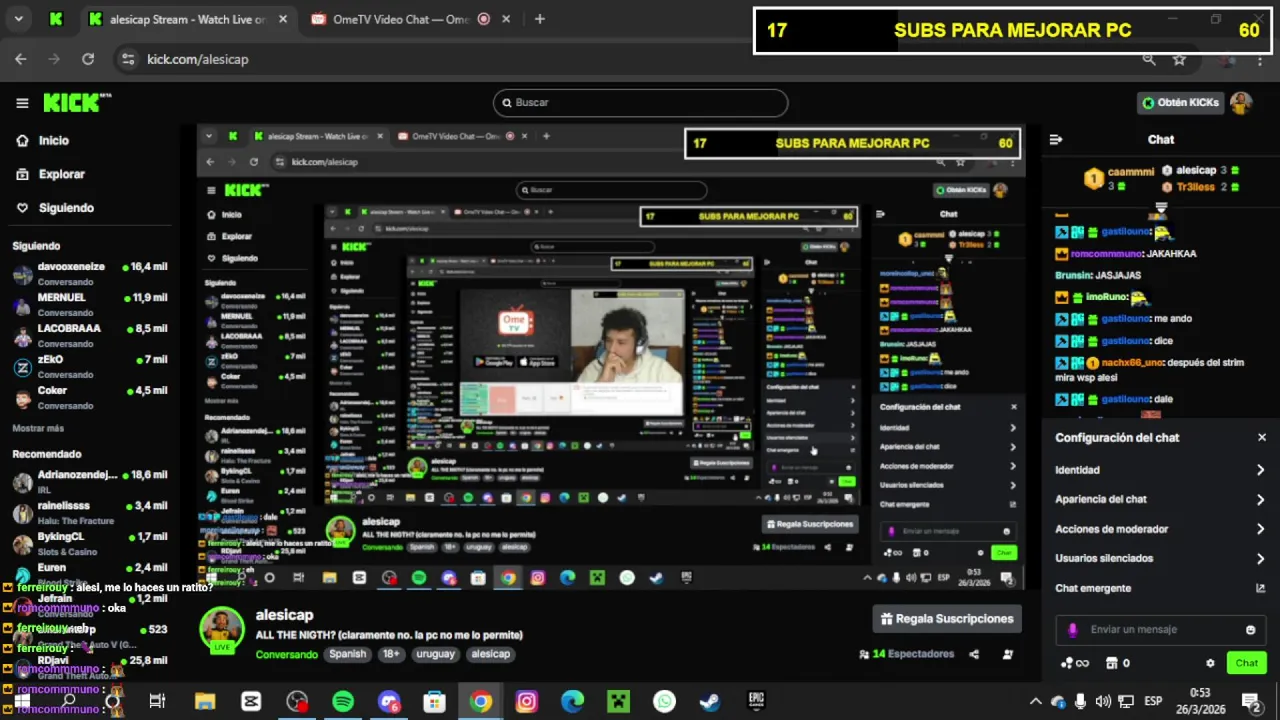This screenshot has height=720, width=1280.
Task: Open the Identidad settings entry
Action: coord(1160,470)
